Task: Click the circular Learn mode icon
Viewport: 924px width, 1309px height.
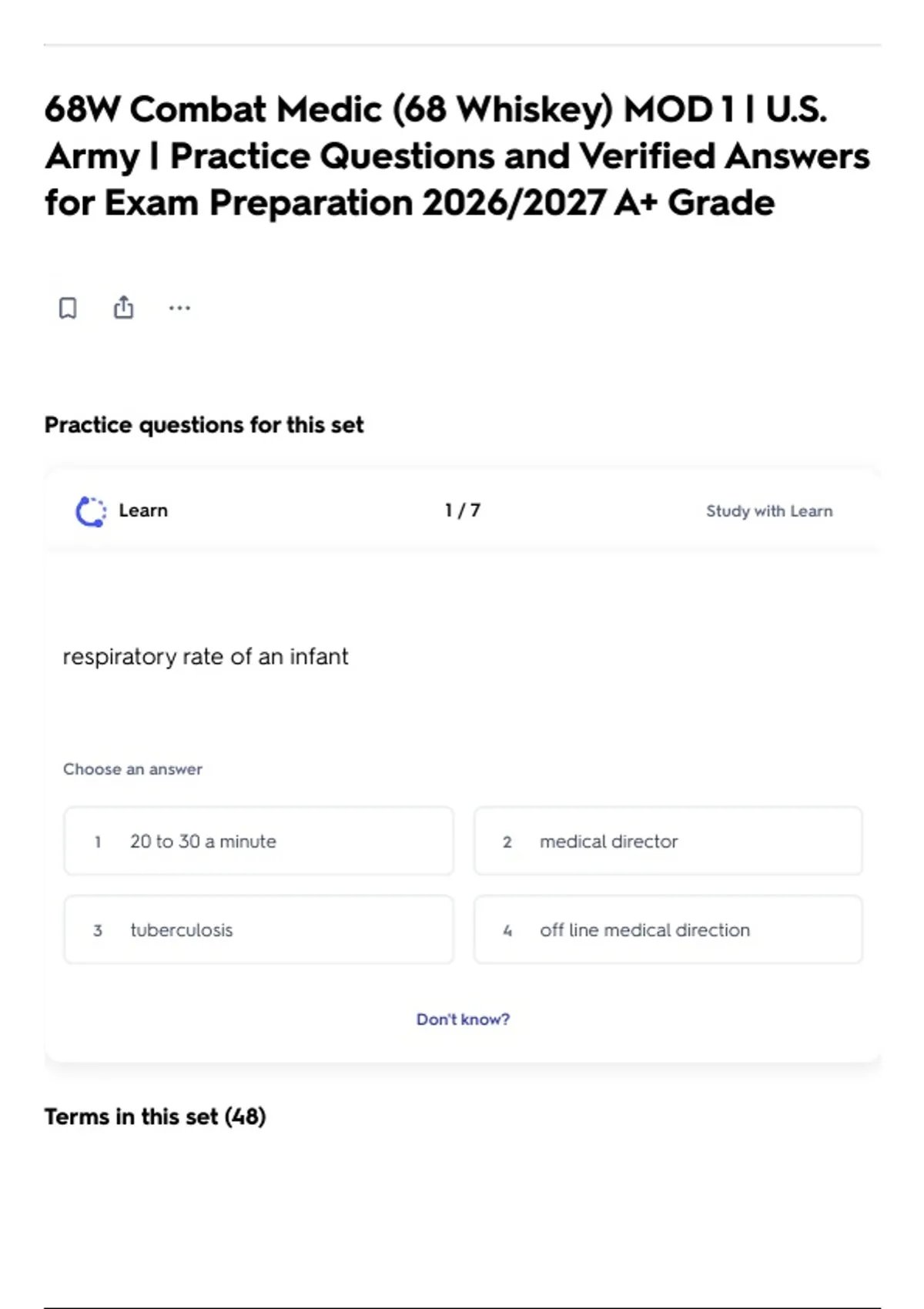Action: click(91, 511)
